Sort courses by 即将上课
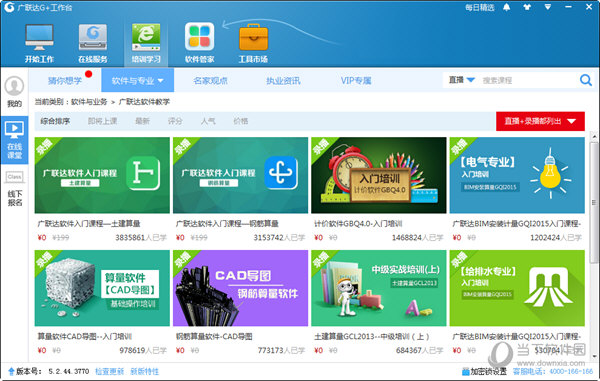This screenshot has width=600, height=381. tap(102, 121)
